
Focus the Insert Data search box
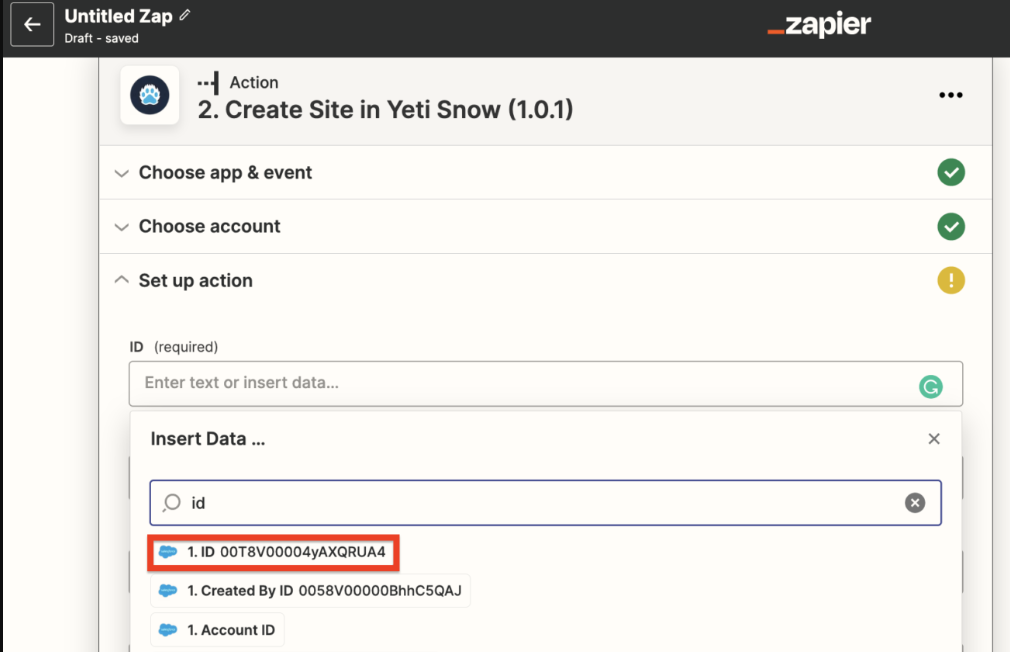546,503
